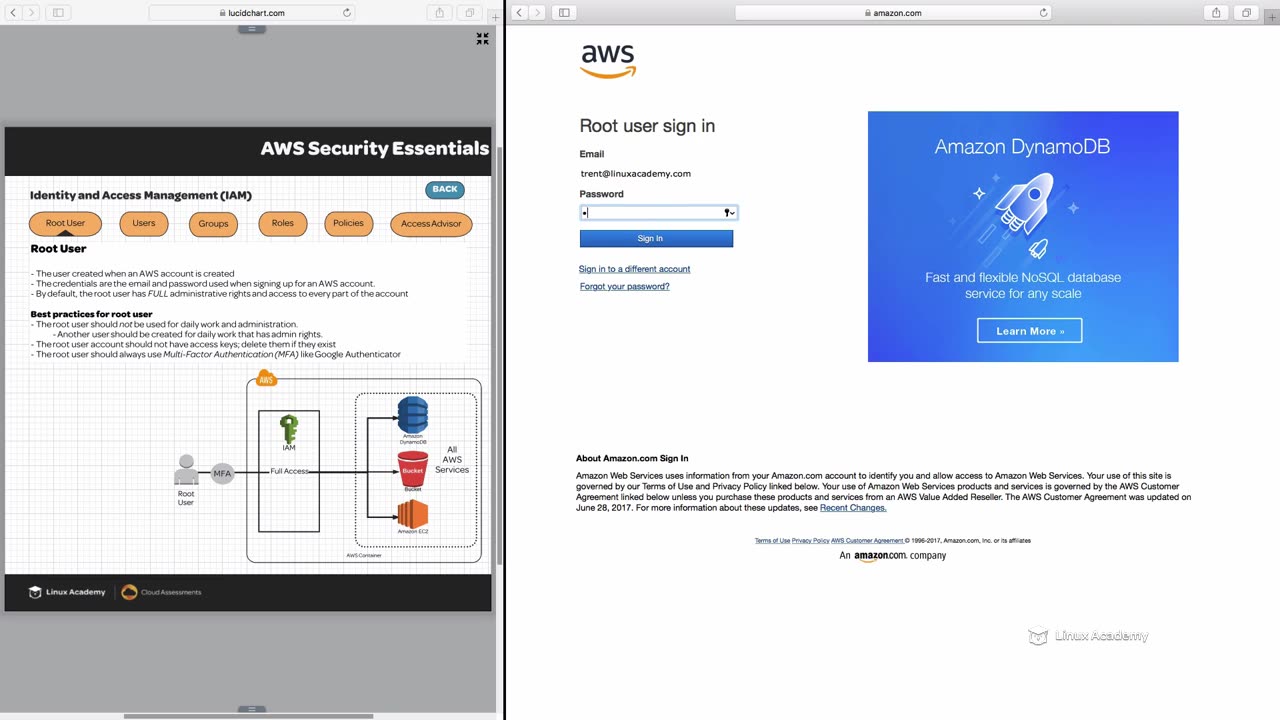Click the amazon.com address bar
The image size is (1280, 720).
(x=892, y=13)
